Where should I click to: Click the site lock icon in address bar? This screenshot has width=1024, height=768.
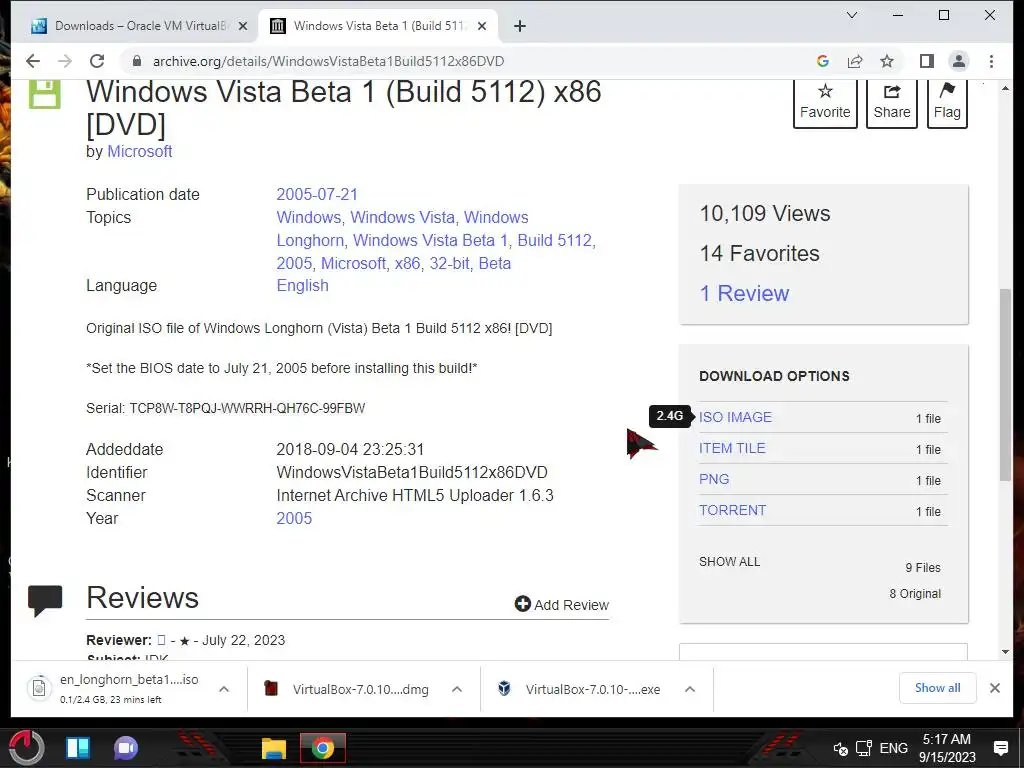point(136,61)
